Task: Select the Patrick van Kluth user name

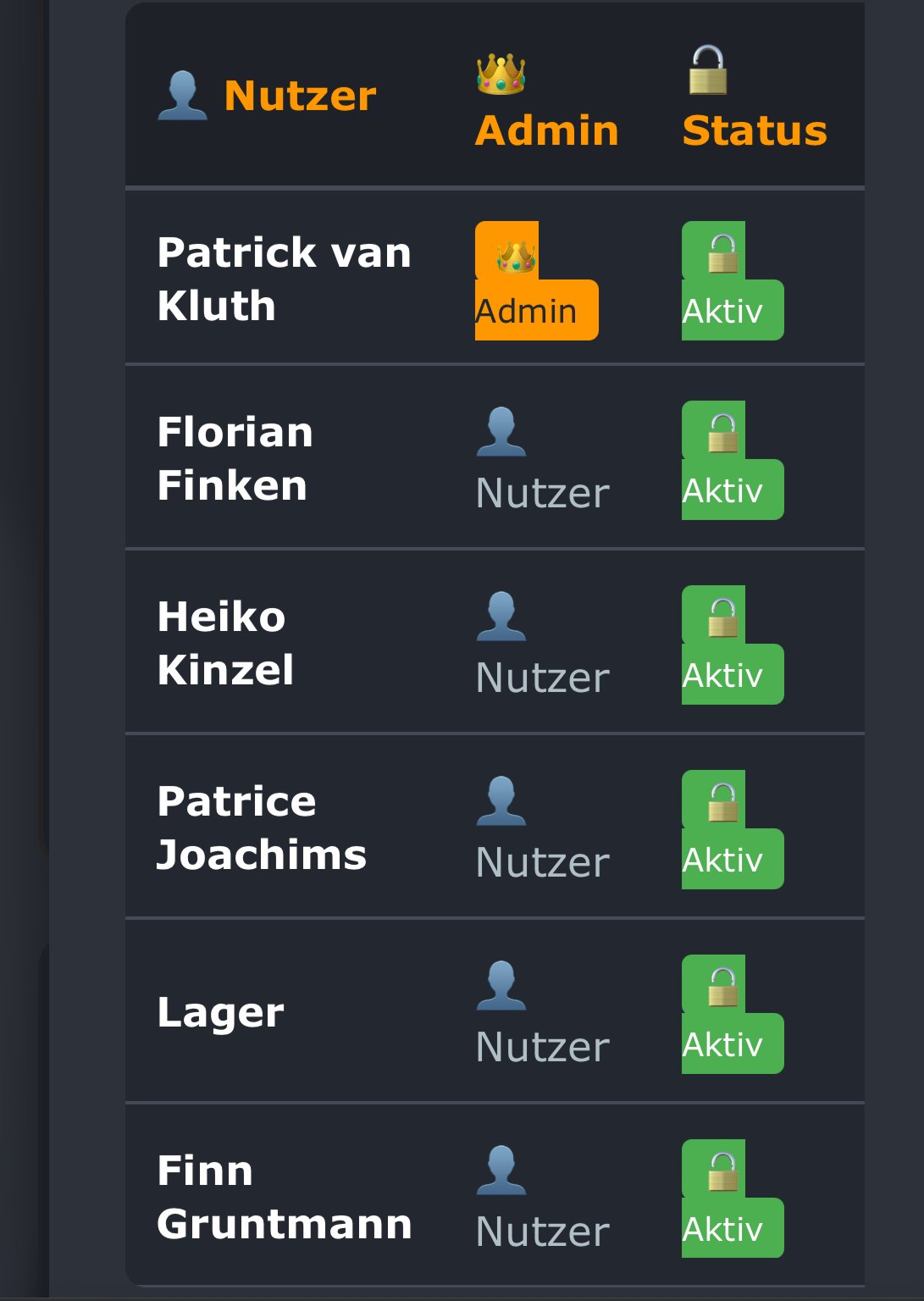Action: click(x=284, y=279)
